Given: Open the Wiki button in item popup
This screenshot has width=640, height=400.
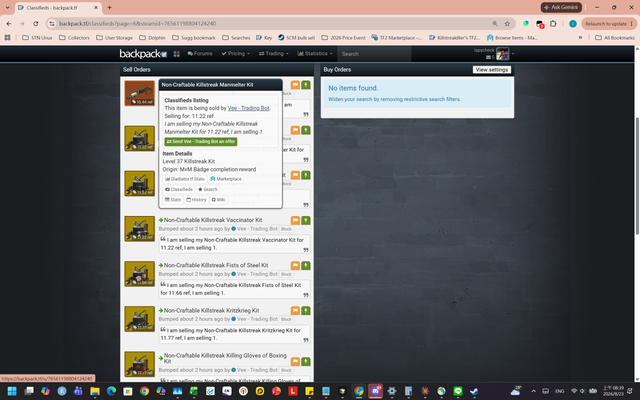Looking at the screenshot, I should pos(218,200).
